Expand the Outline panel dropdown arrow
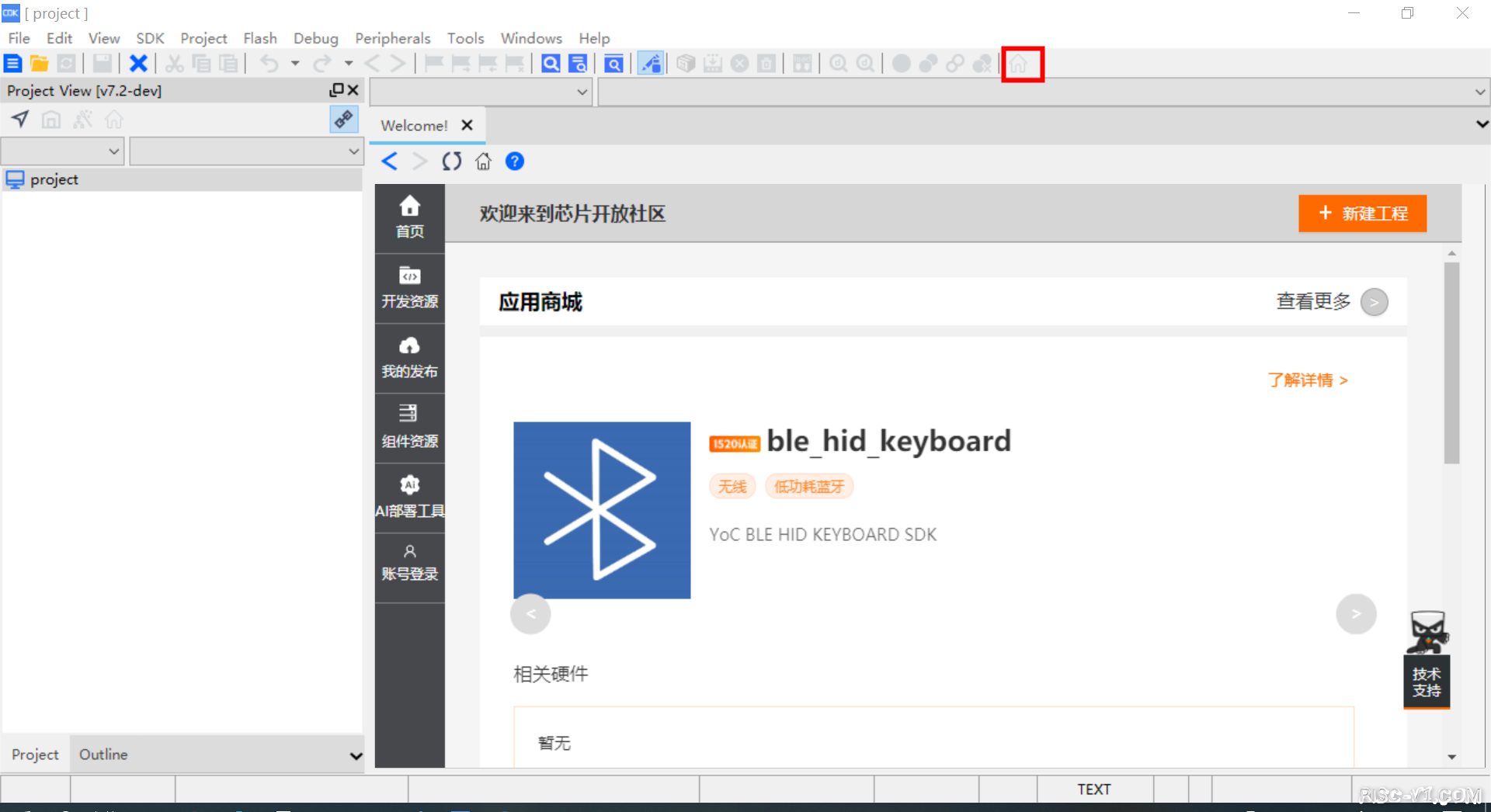This screenshot has width=1491, height=812. 356,755
